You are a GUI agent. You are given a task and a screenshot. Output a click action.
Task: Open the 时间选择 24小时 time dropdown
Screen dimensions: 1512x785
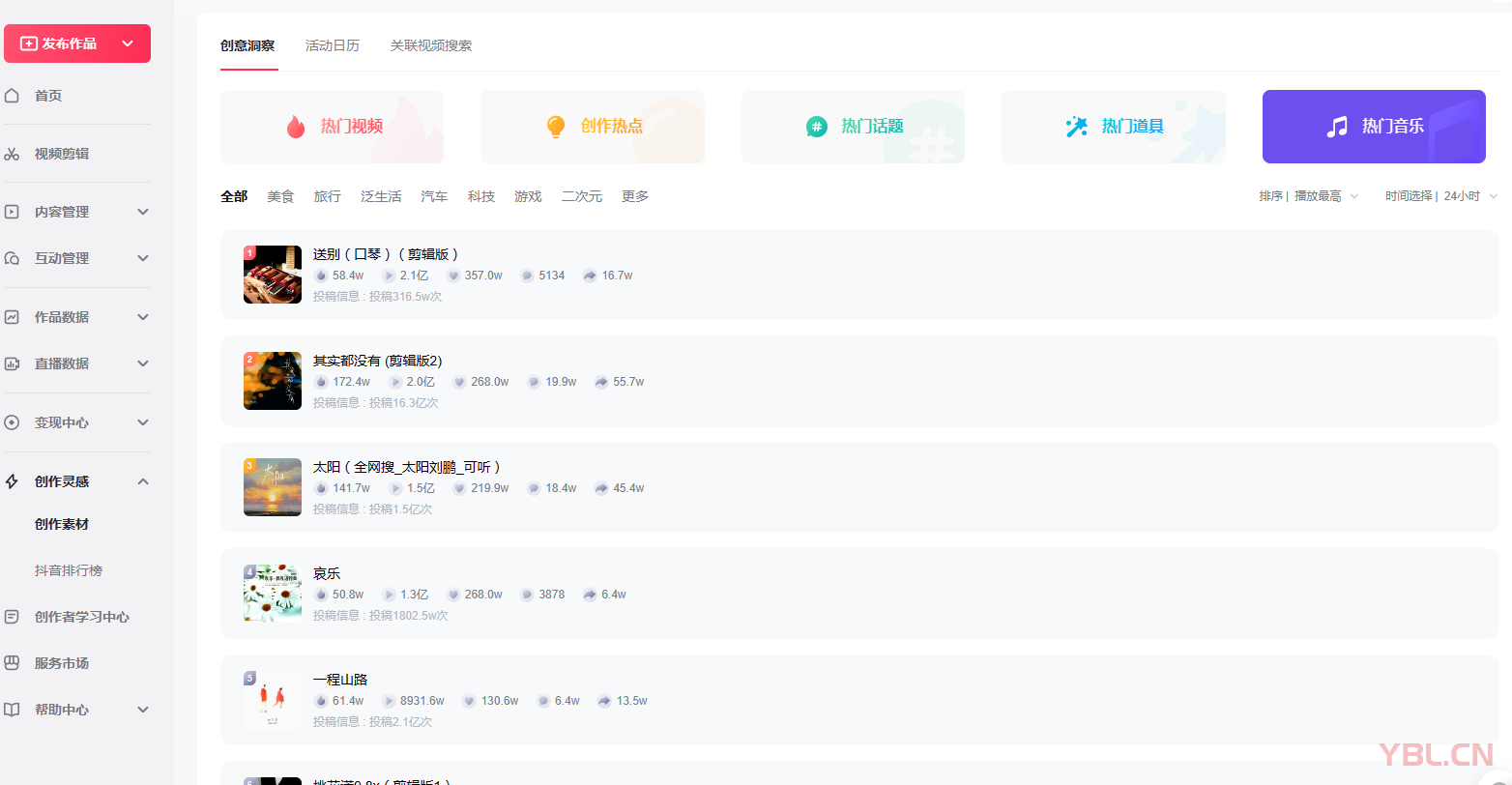pyautogui.click(x=1439, y=195)
